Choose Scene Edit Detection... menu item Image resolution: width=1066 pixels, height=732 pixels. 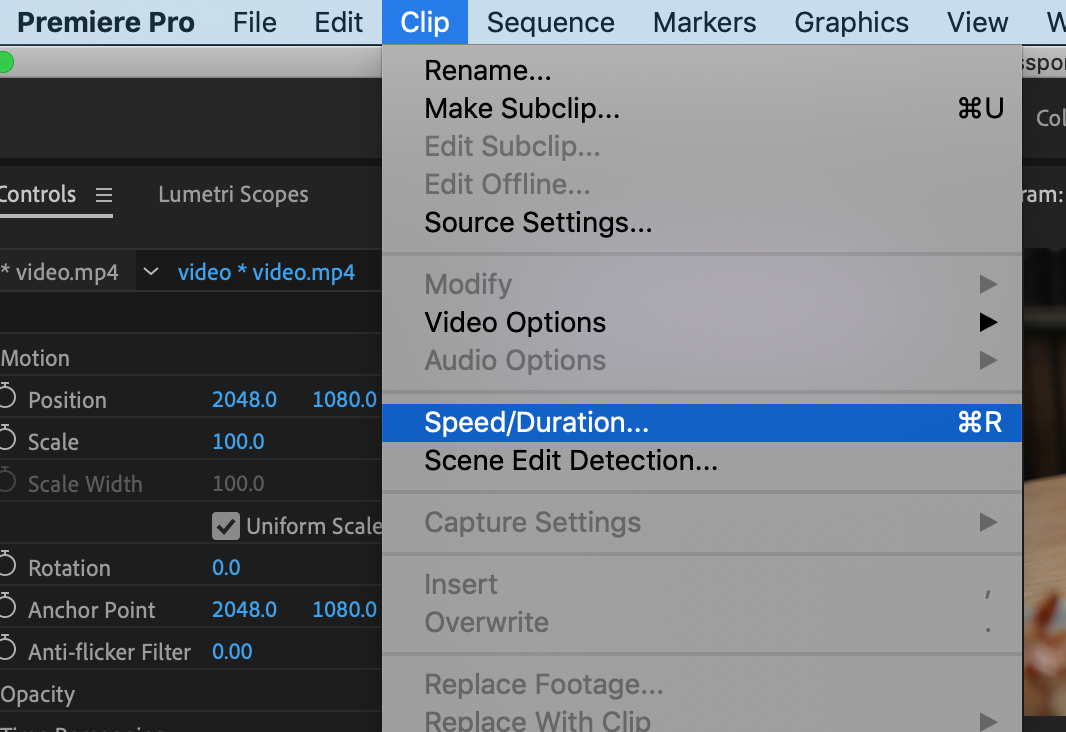(702, 461)
